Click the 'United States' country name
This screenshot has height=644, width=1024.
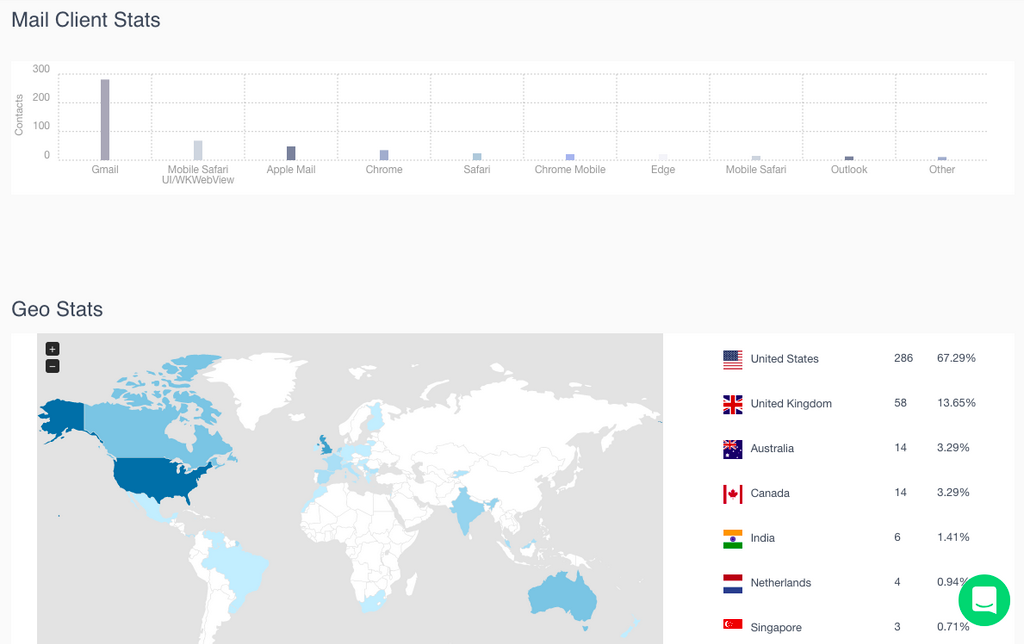coord(784,359)
